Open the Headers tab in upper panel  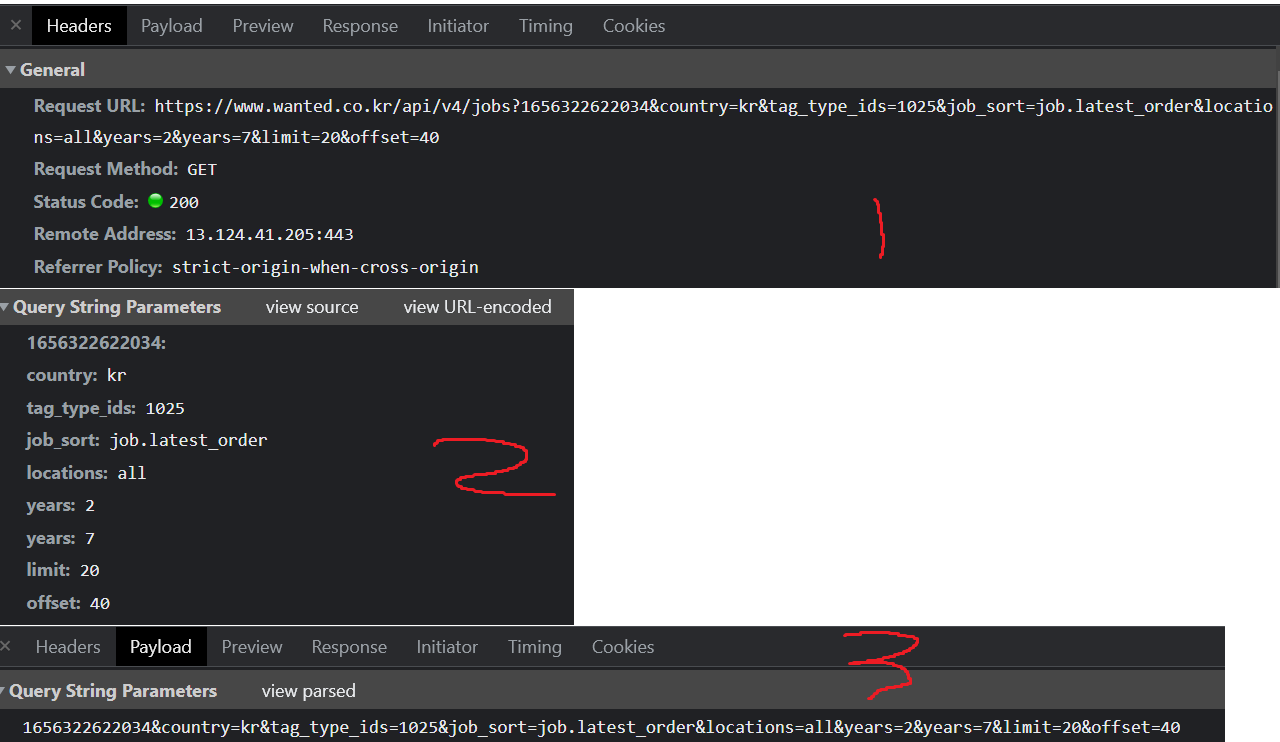79,26
